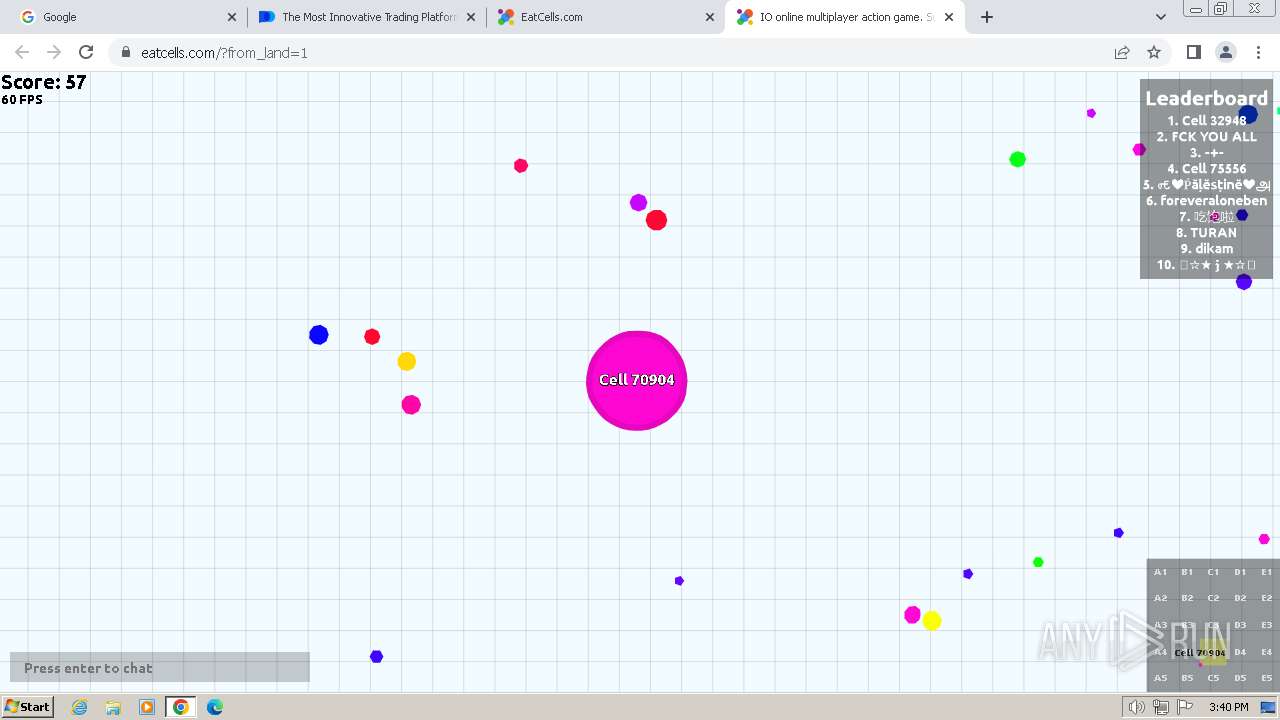The image size is (1280, 720).
Task: Switch to The Most Innovative Trading Platform tab
Action: click(x=366, y=17)
